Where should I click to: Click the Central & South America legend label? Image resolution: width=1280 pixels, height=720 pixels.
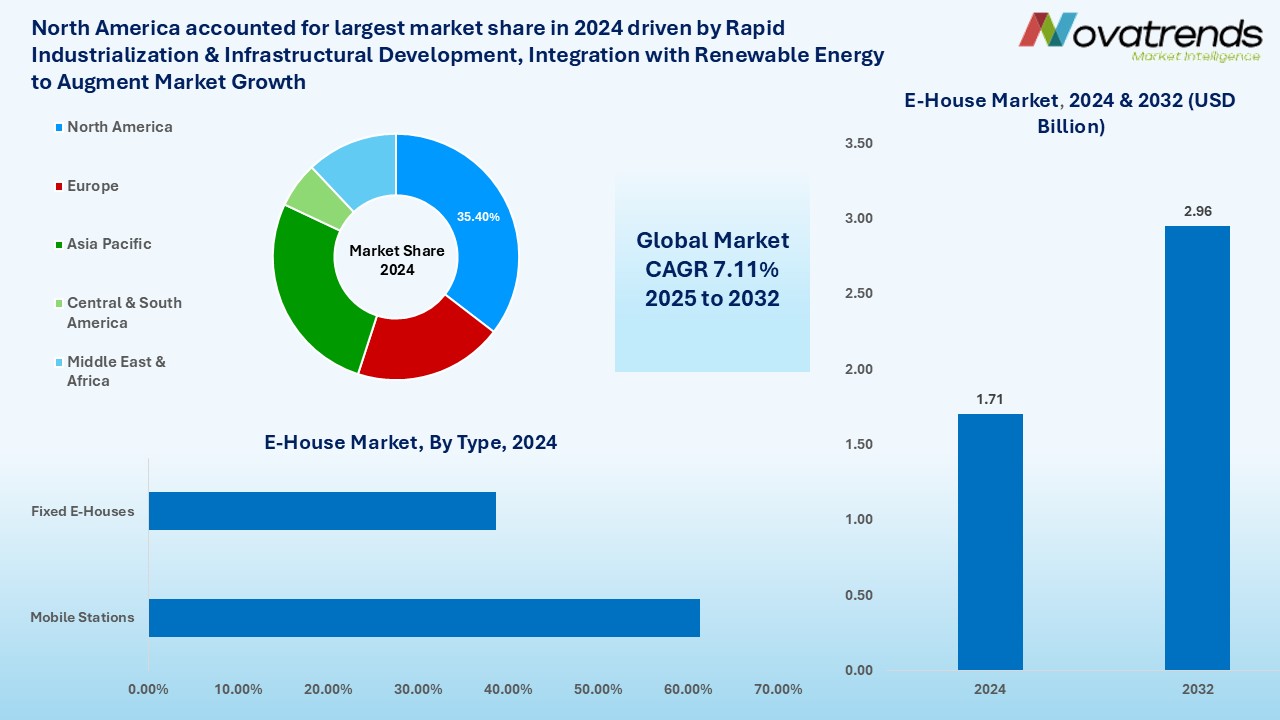(124, 313)
